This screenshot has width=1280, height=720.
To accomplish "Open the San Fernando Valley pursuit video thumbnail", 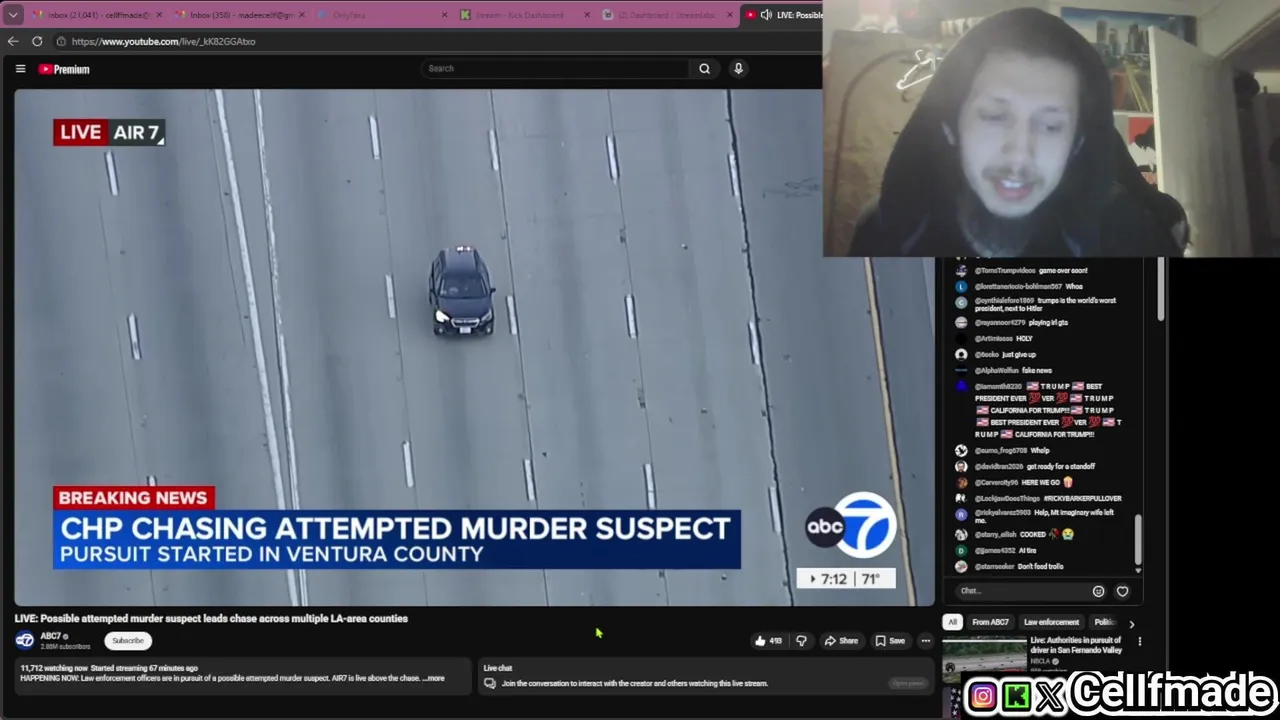I will point(984,656).
